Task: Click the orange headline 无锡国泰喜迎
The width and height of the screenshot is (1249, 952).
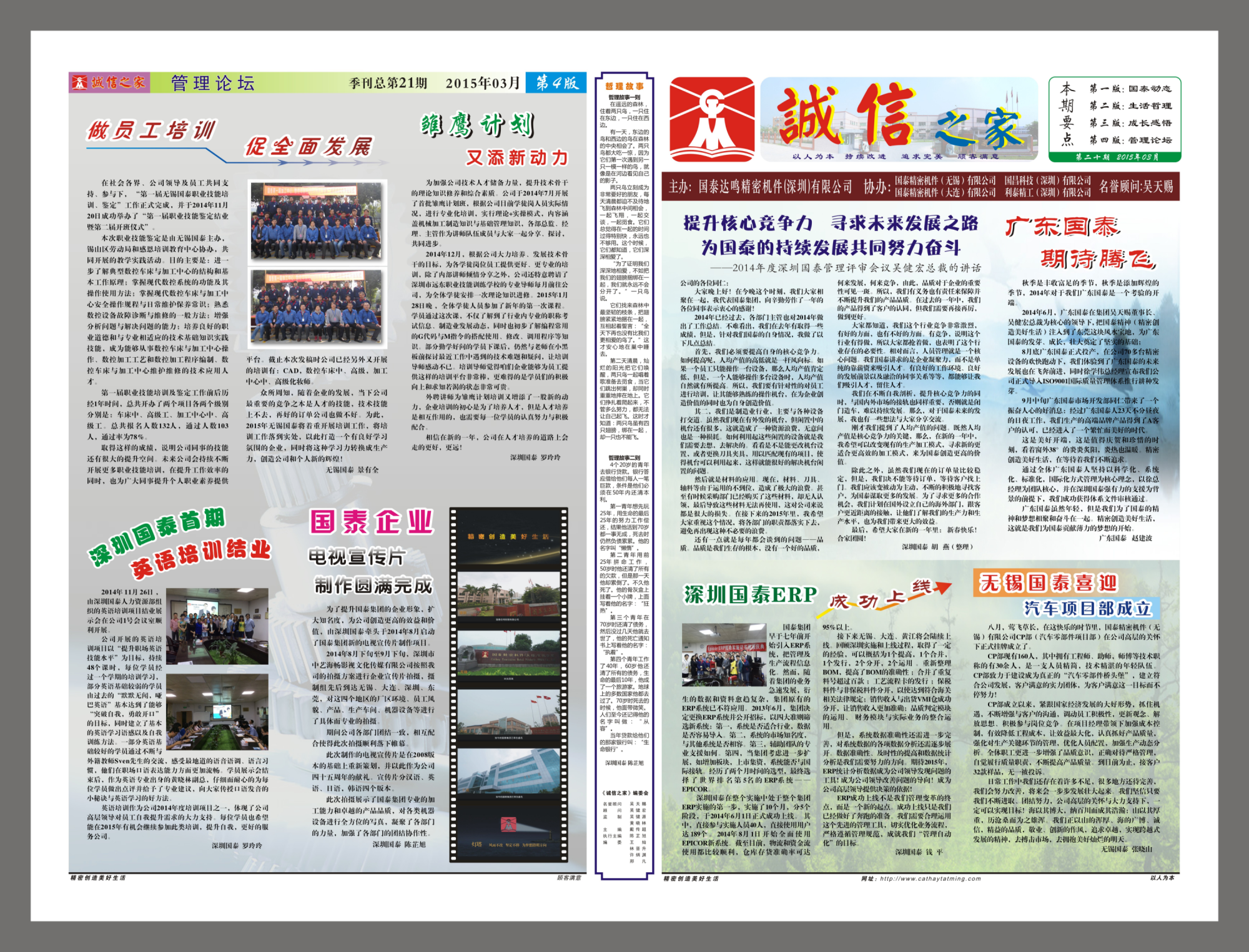Action: coord(1047,583)
